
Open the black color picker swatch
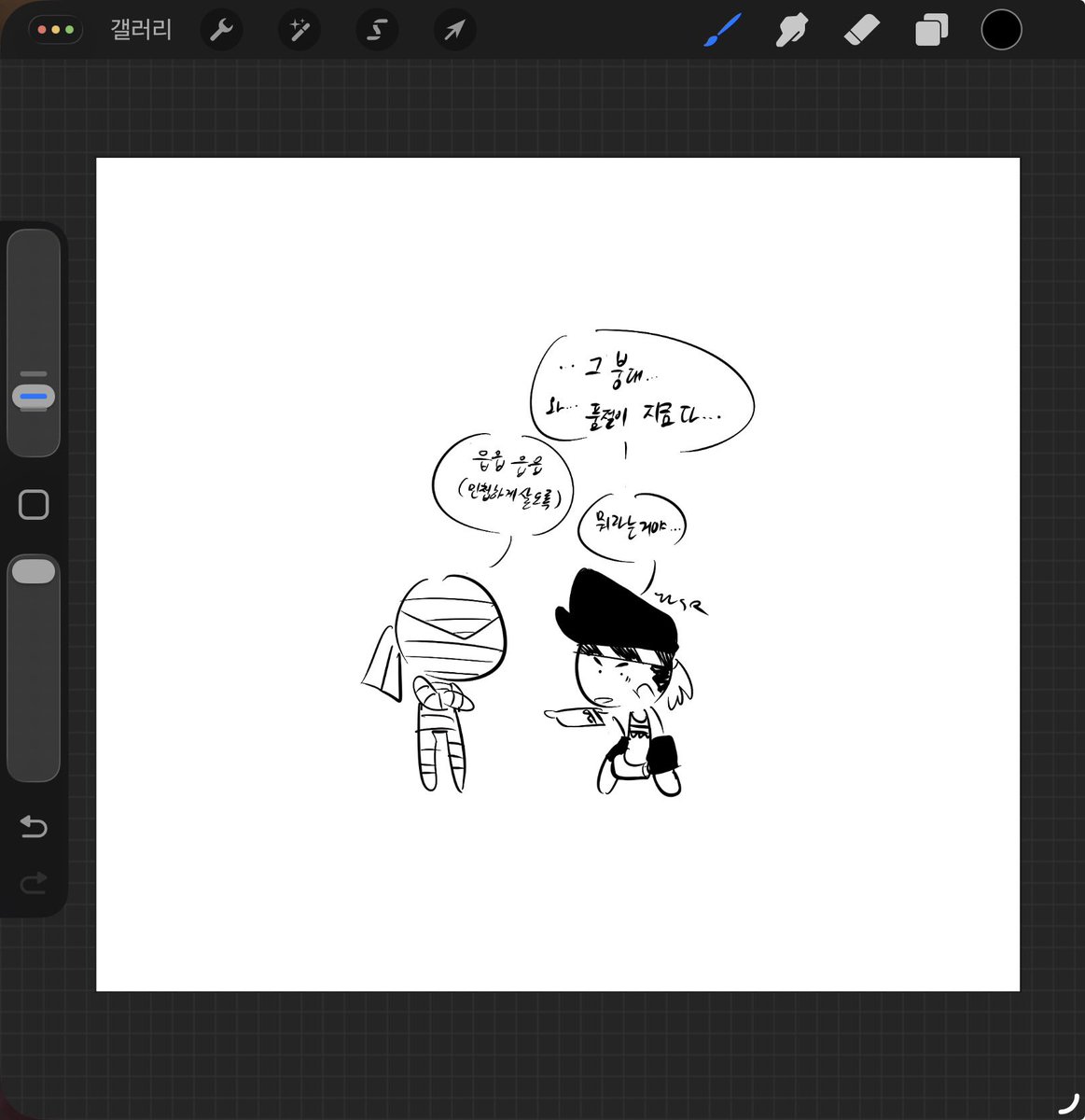(x=1001, y=30)
